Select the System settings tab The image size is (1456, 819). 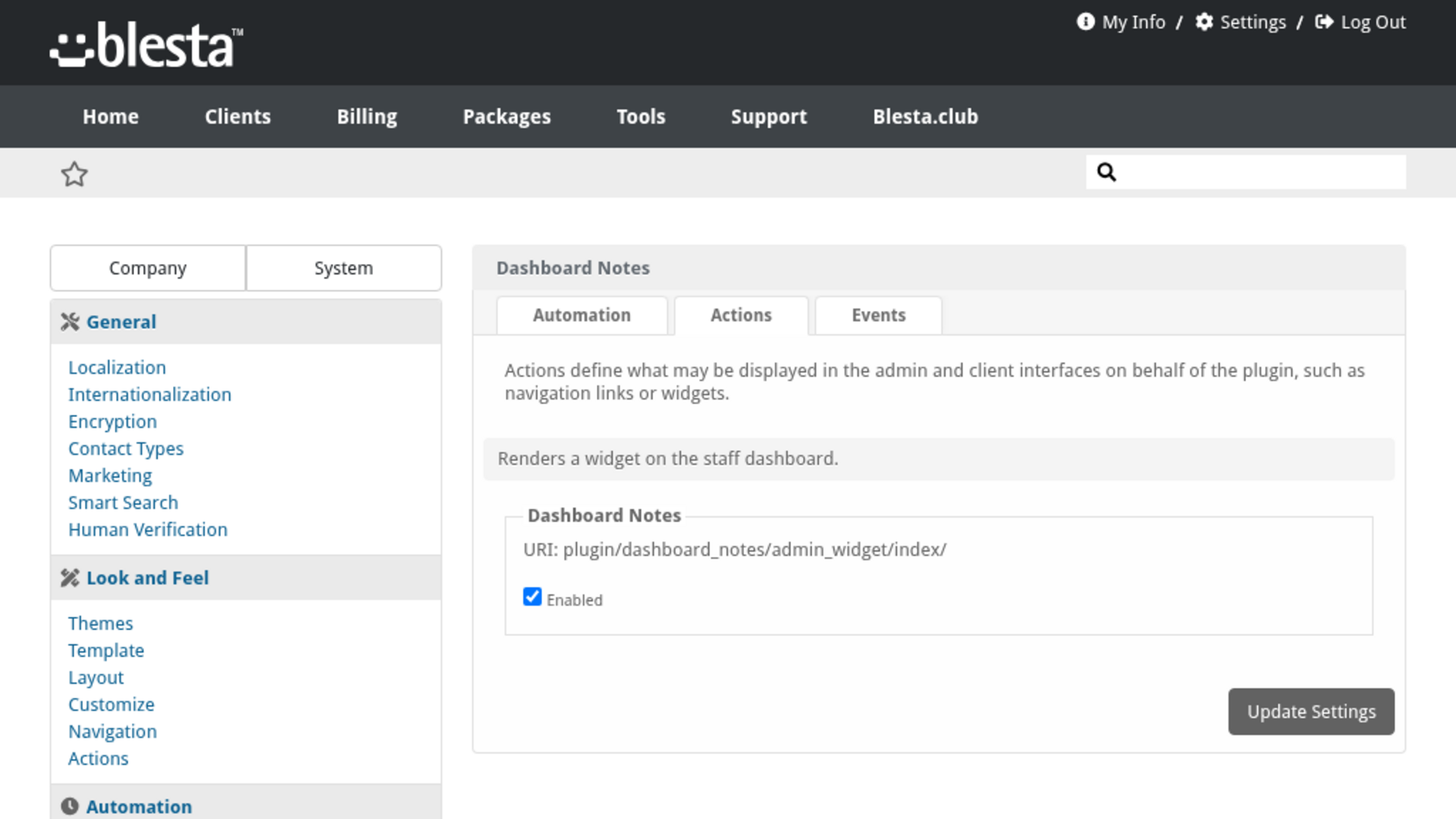344,268
